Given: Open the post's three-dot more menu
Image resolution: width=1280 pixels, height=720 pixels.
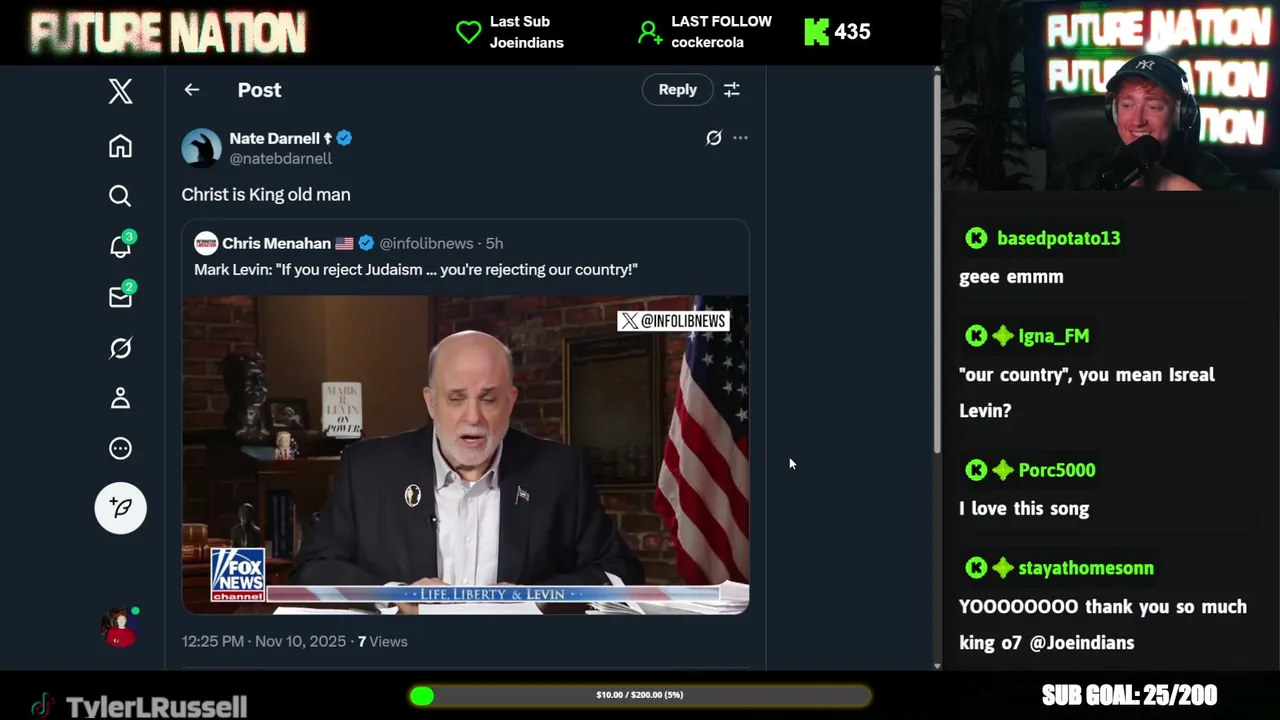Looking at the screenshot, I should [x=740, y=138].
